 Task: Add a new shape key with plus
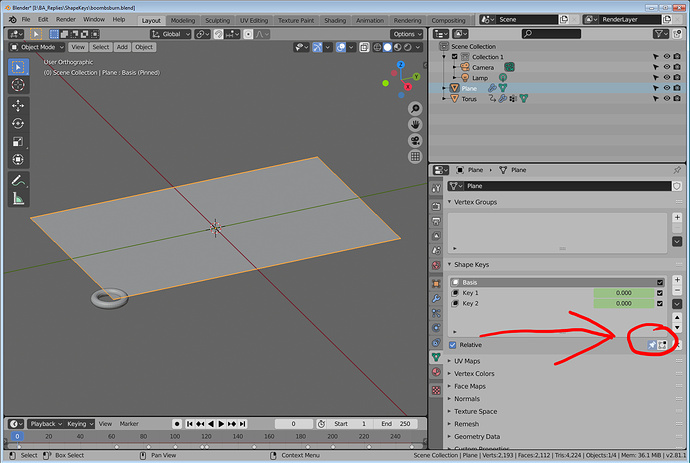pyautogui.click(x=677, y=279)
